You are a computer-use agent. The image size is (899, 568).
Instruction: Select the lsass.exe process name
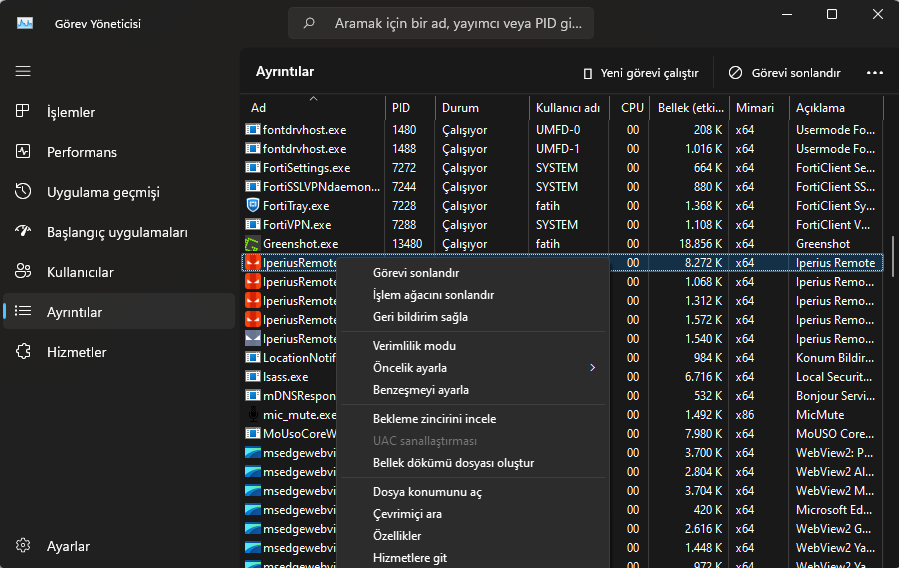pos(286,377)
